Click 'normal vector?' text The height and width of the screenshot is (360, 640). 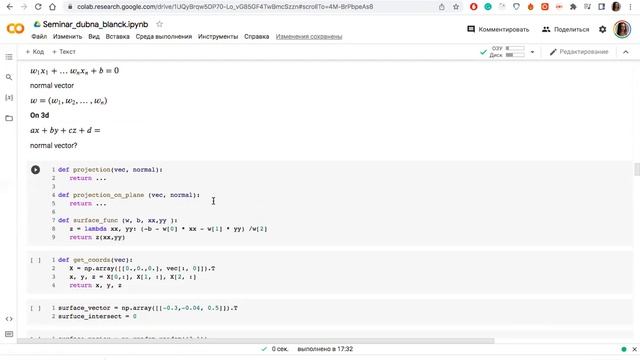(x=53, y=146)
